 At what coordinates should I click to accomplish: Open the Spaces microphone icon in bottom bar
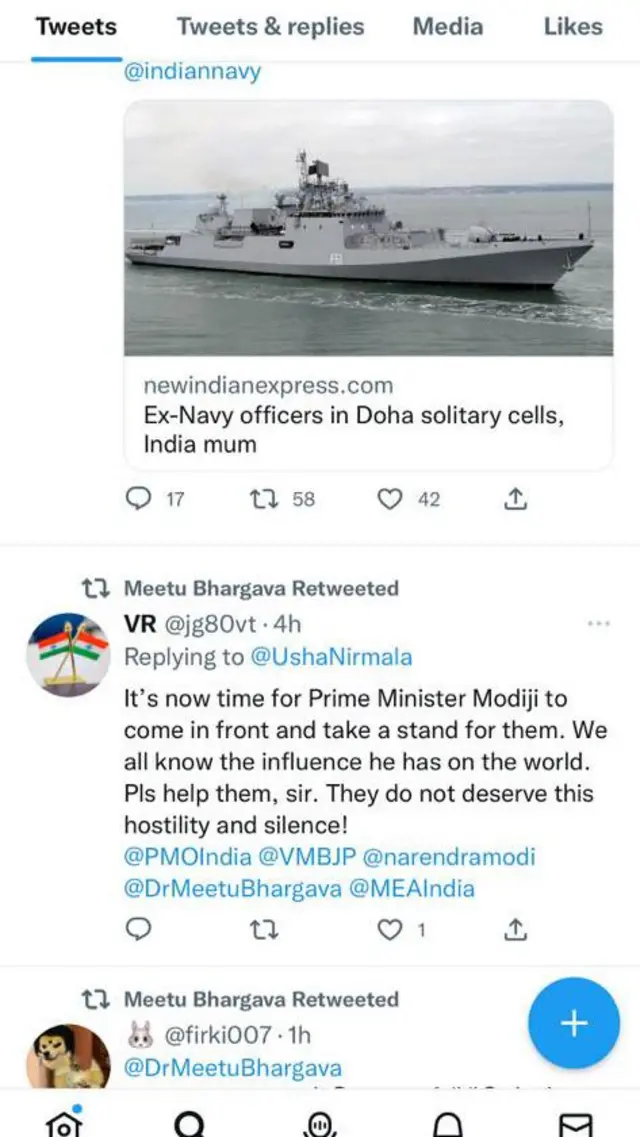click(x=320, y=1123)
